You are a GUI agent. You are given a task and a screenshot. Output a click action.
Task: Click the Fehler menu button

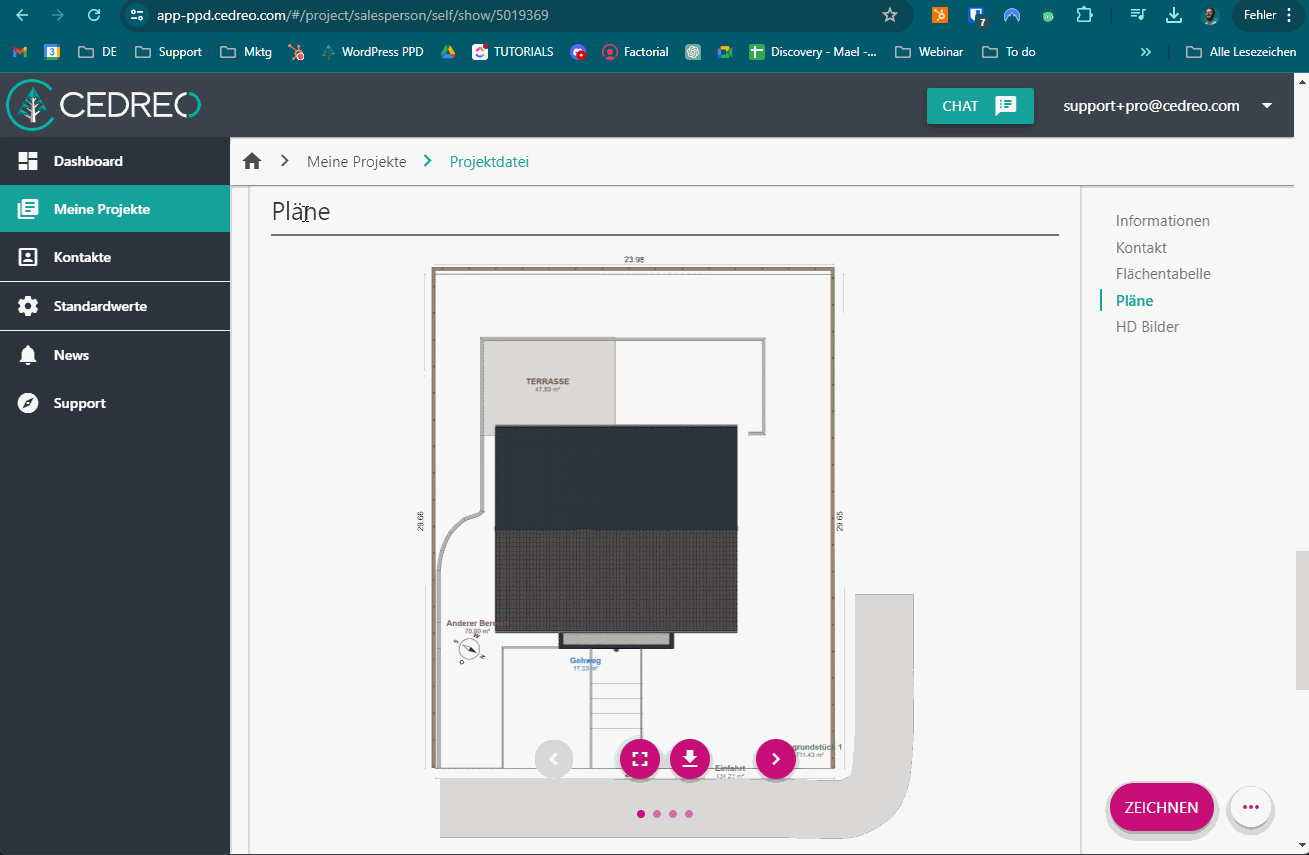point(1269,15)
